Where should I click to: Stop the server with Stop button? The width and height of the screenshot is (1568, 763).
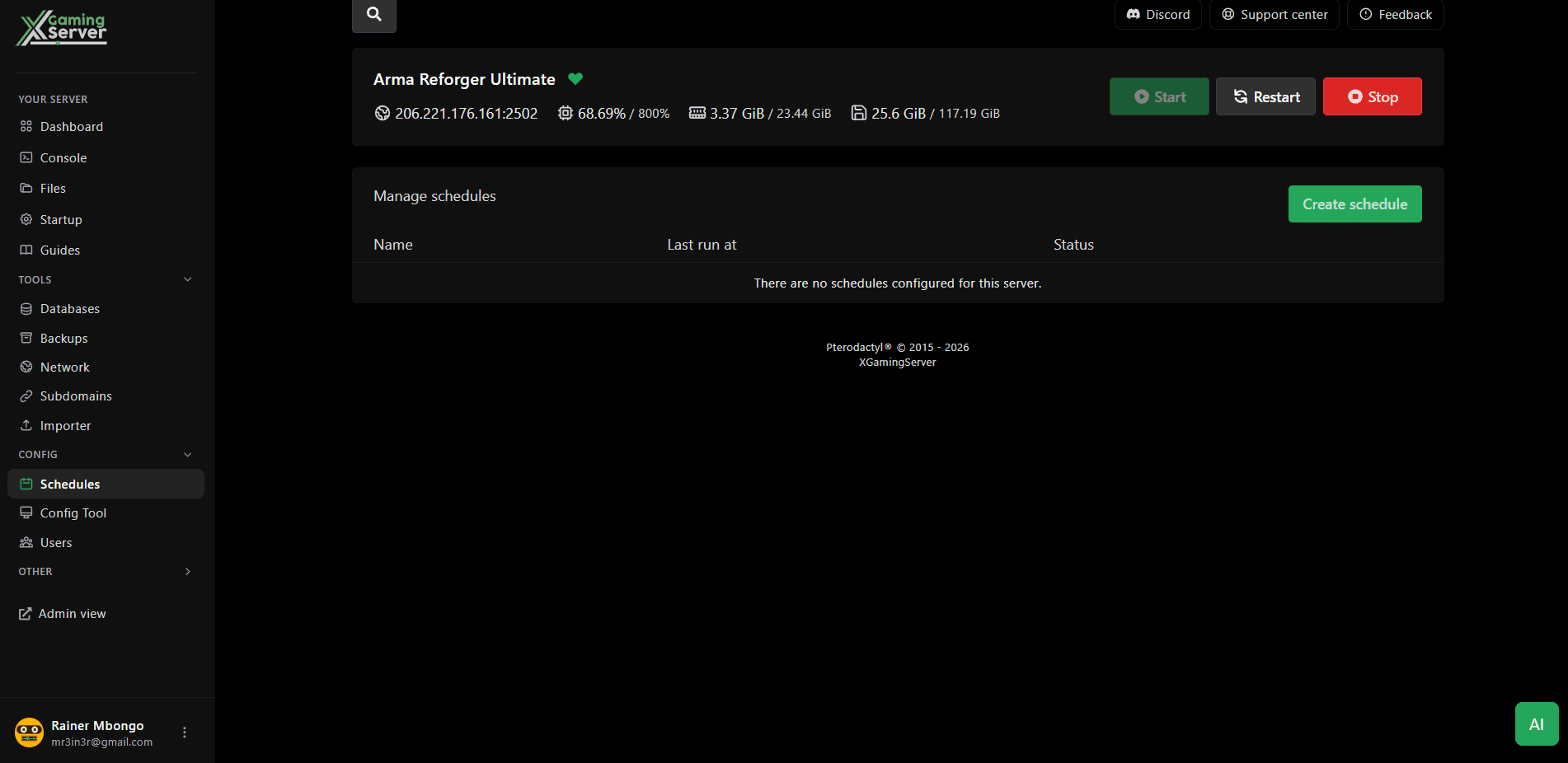point(1372,97)
